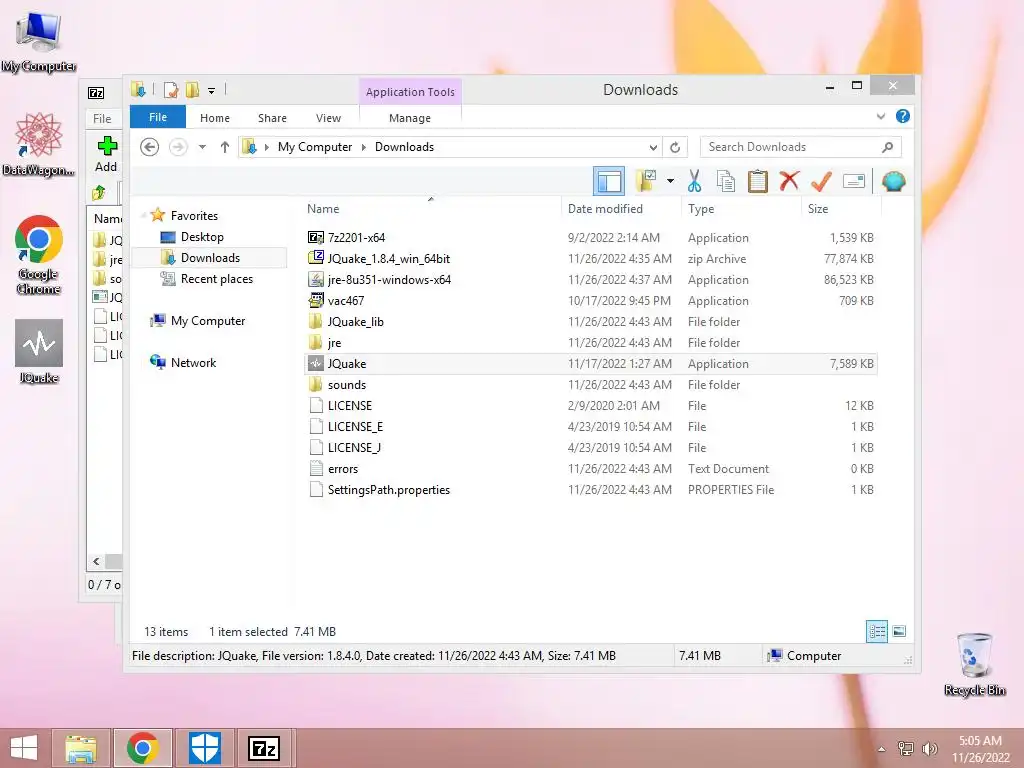The height and width of the screenshot is (768, 1024).
Task: Click the folder options icon in toolbar
Action: click(x=646, y=181)
